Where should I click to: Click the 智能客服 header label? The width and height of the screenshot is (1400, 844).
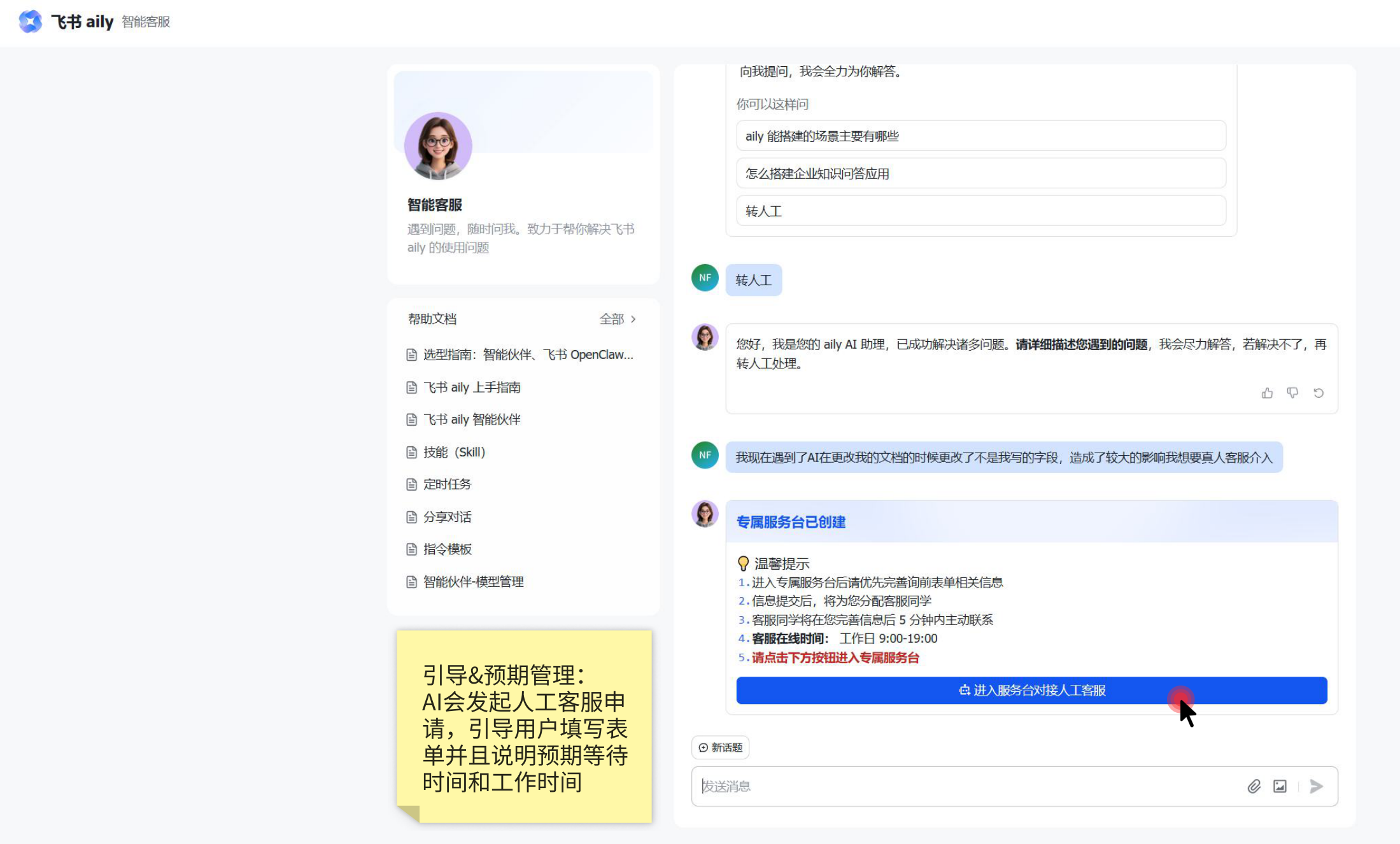click(146, 22)
